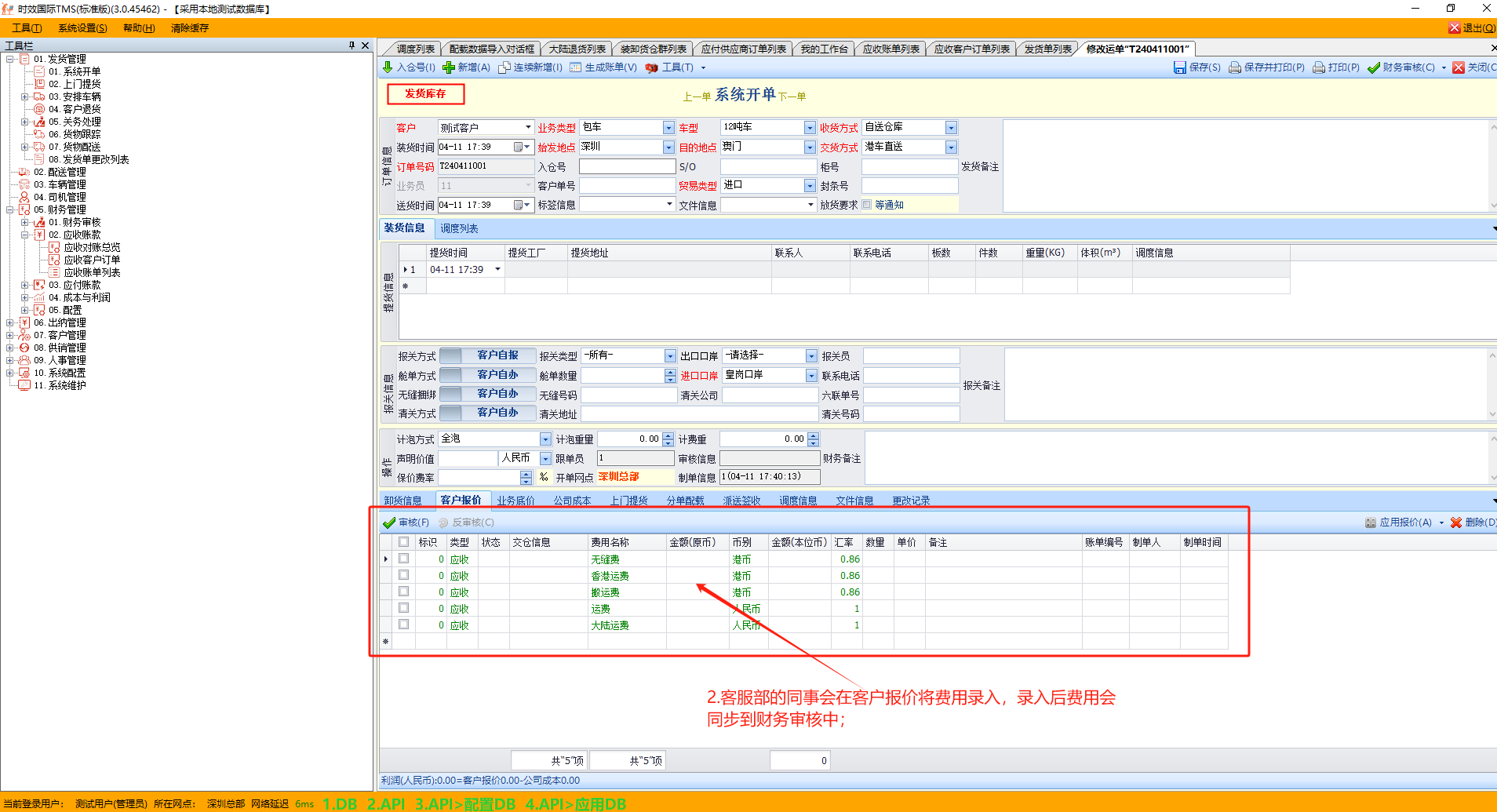Enable the 等通知 checkbox
This screenshot has height=812, width=1497.
(867, 205)
